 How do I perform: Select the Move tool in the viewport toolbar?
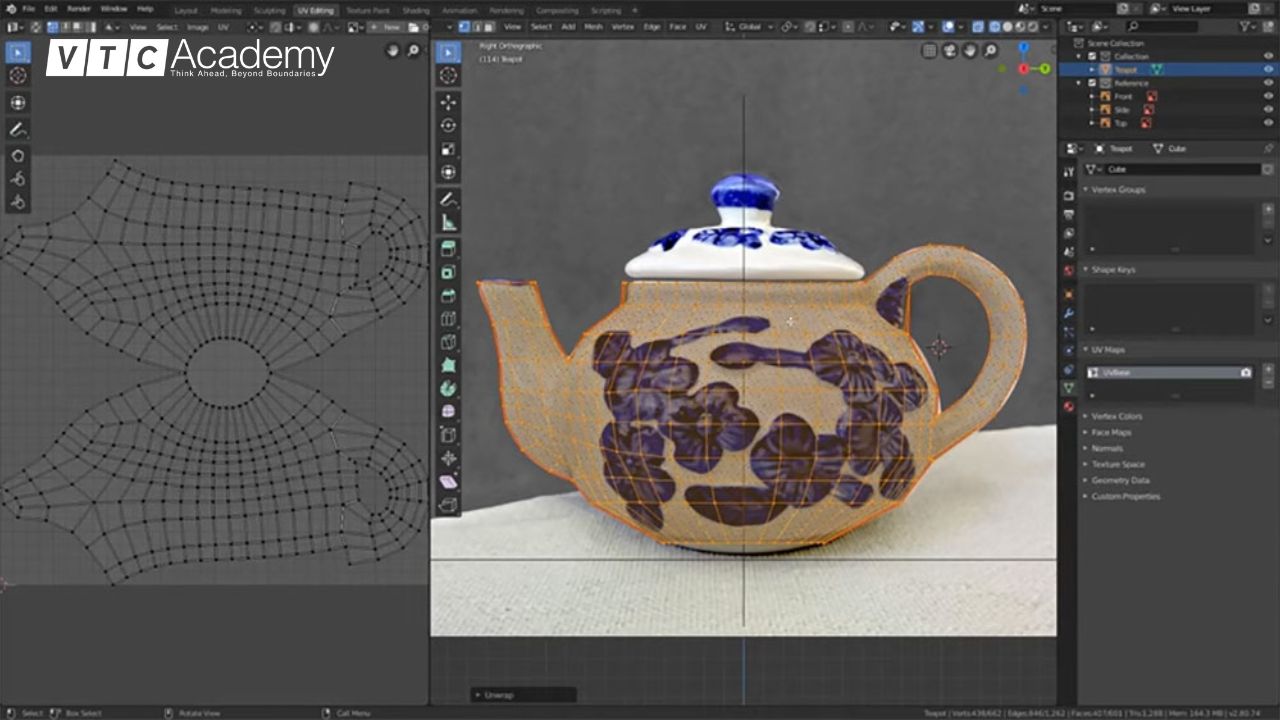point(449,100)
